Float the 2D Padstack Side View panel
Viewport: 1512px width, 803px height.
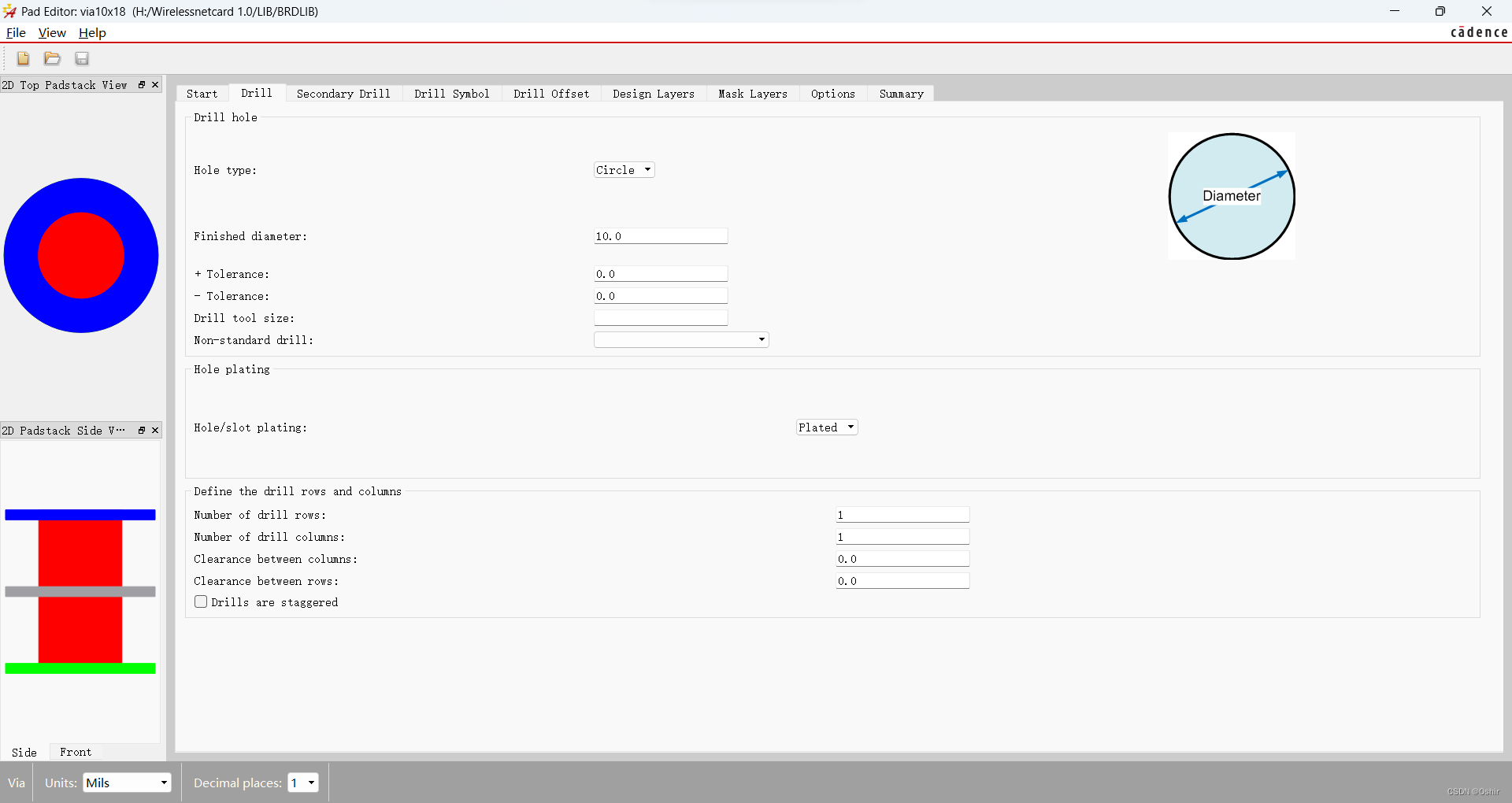pos(142,431)
